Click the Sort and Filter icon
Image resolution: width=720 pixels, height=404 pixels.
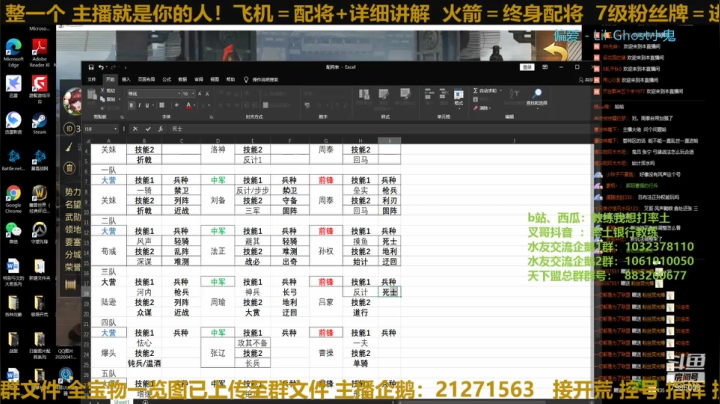514,95
